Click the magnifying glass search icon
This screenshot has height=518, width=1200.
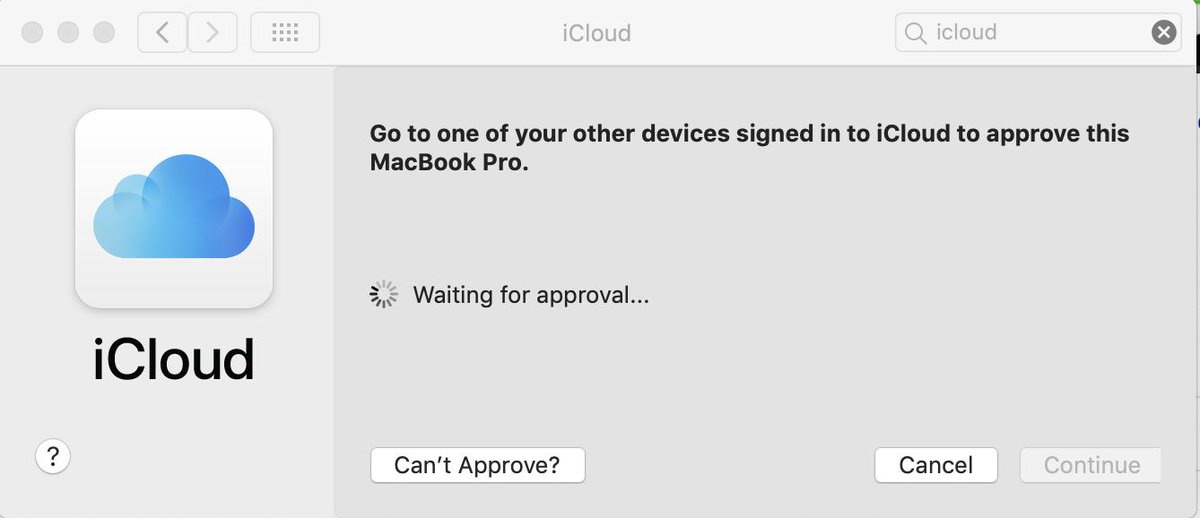(914, 33)
